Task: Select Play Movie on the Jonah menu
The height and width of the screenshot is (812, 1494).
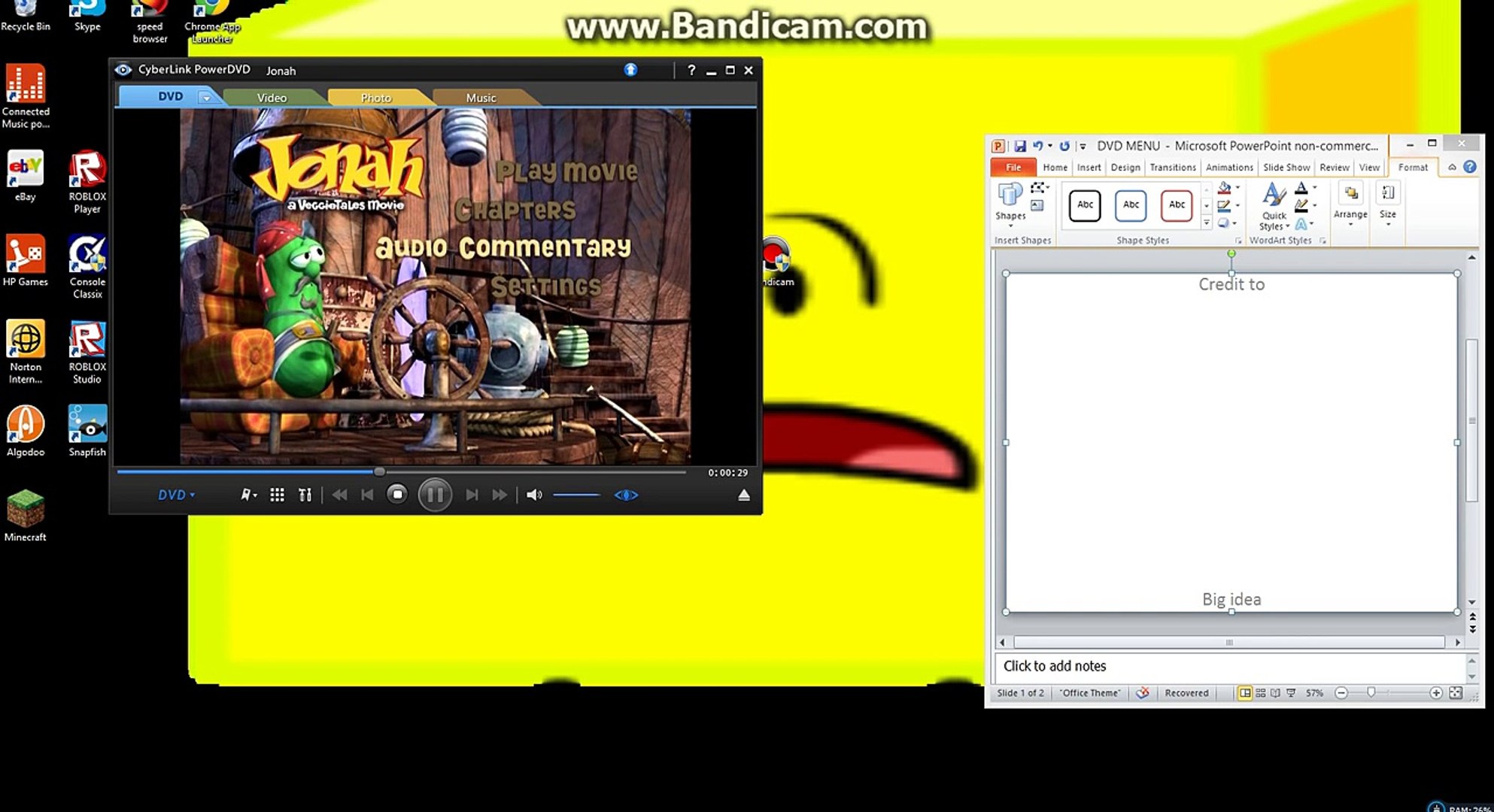Action: point(566,172)
